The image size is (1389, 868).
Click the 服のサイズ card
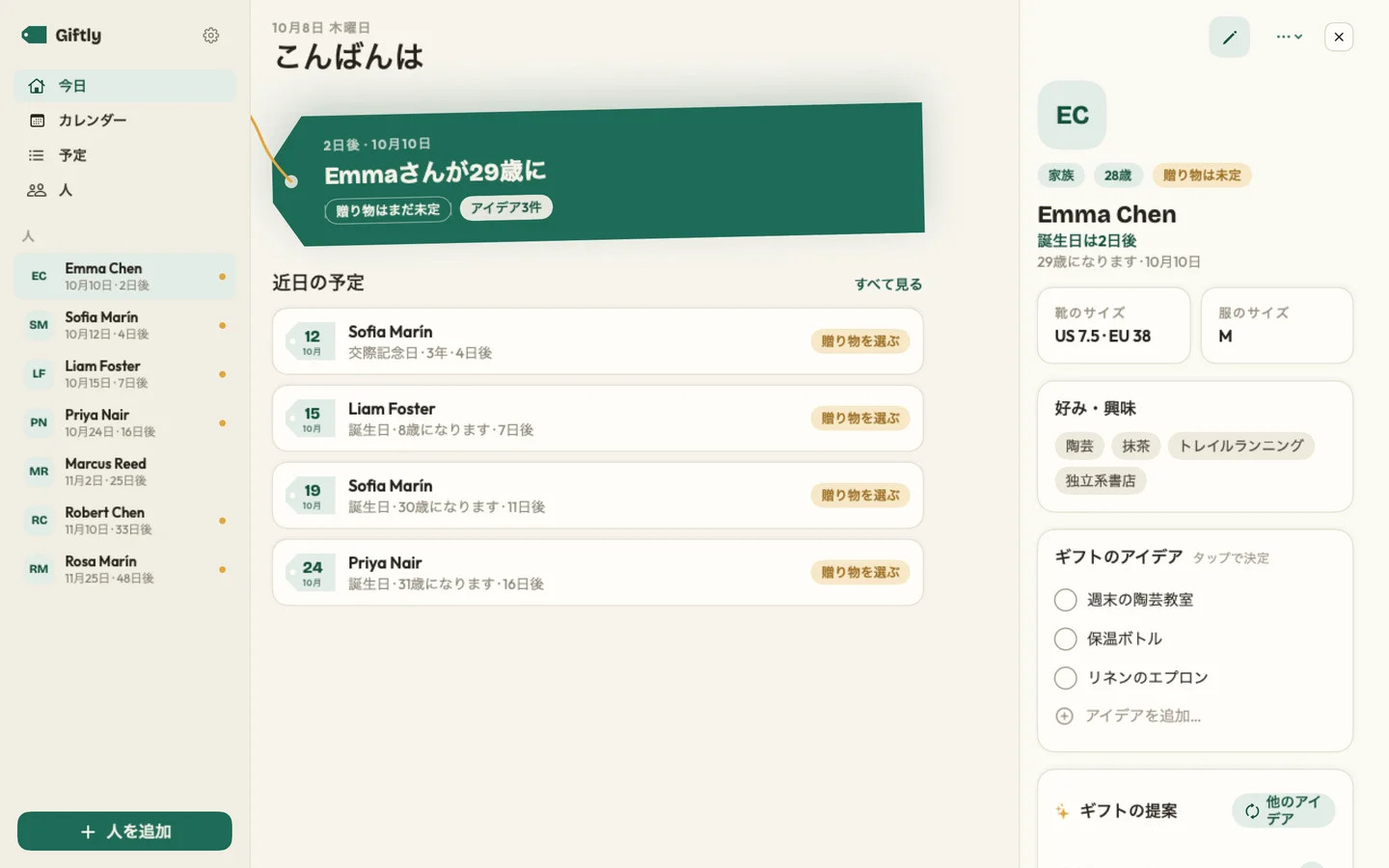(1277, 326)
